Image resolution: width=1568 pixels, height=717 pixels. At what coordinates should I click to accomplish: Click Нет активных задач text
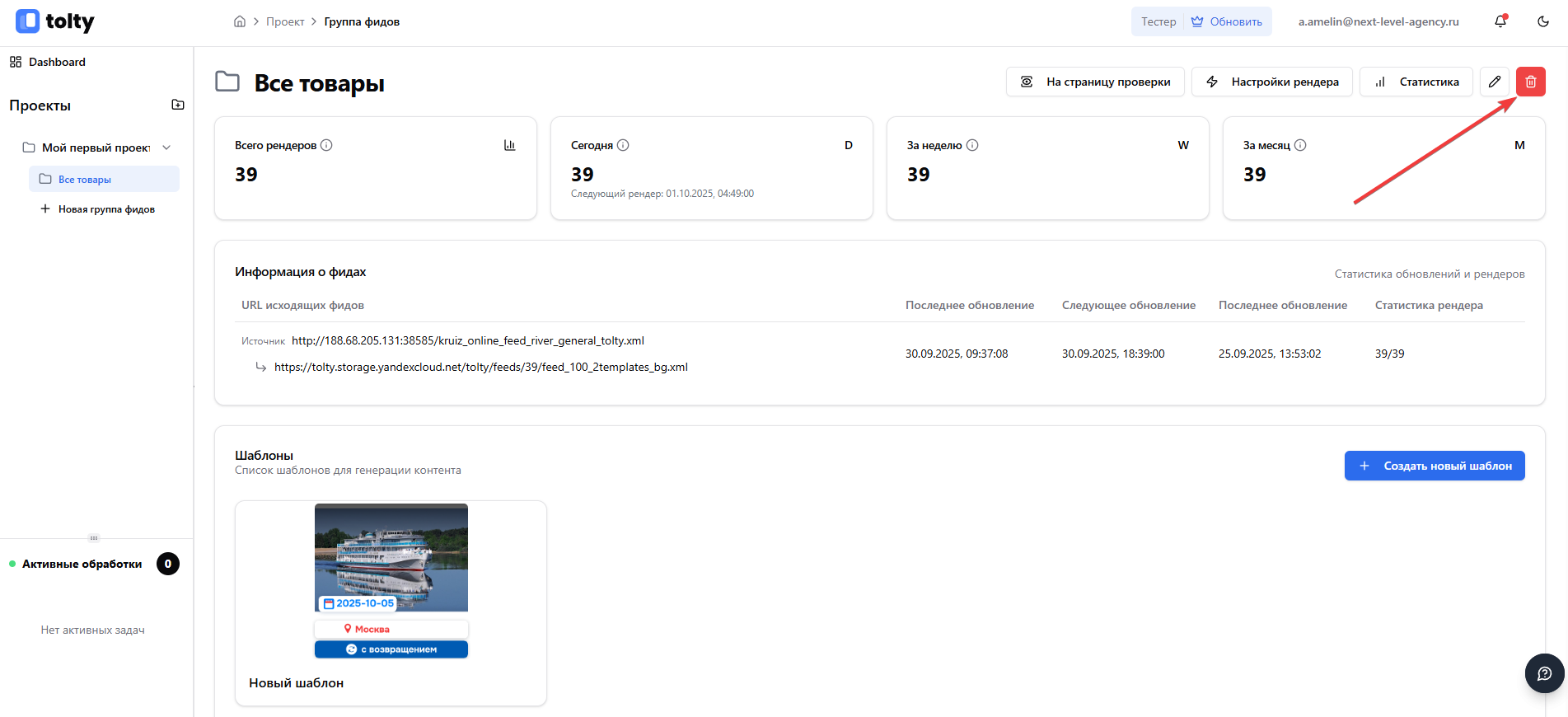93,630
